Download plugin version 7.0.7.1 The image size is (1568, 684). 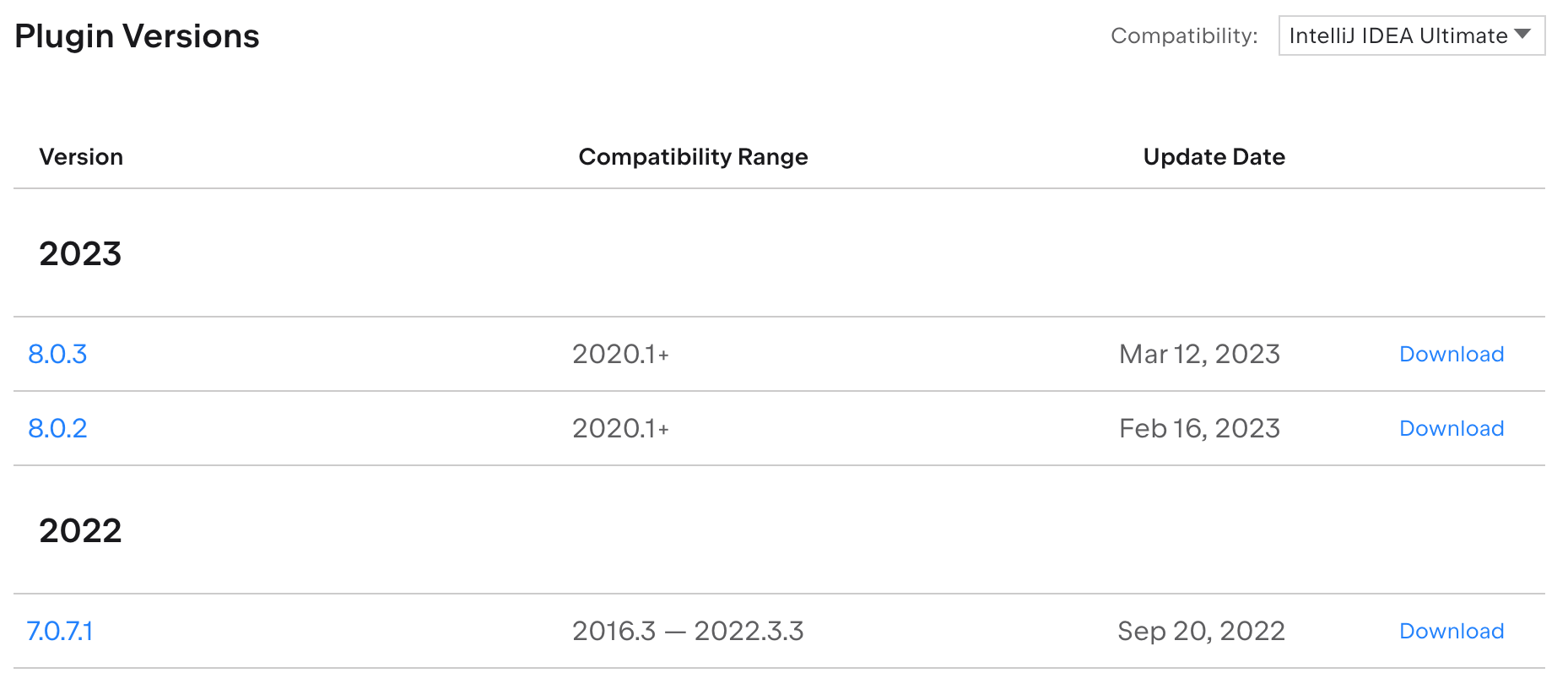click(1452, 631)
